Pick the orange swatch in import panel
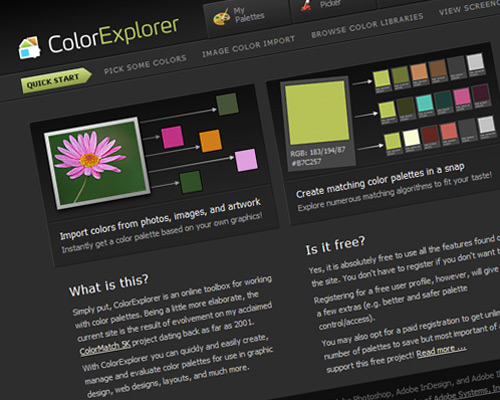 (x=211, y=141)
